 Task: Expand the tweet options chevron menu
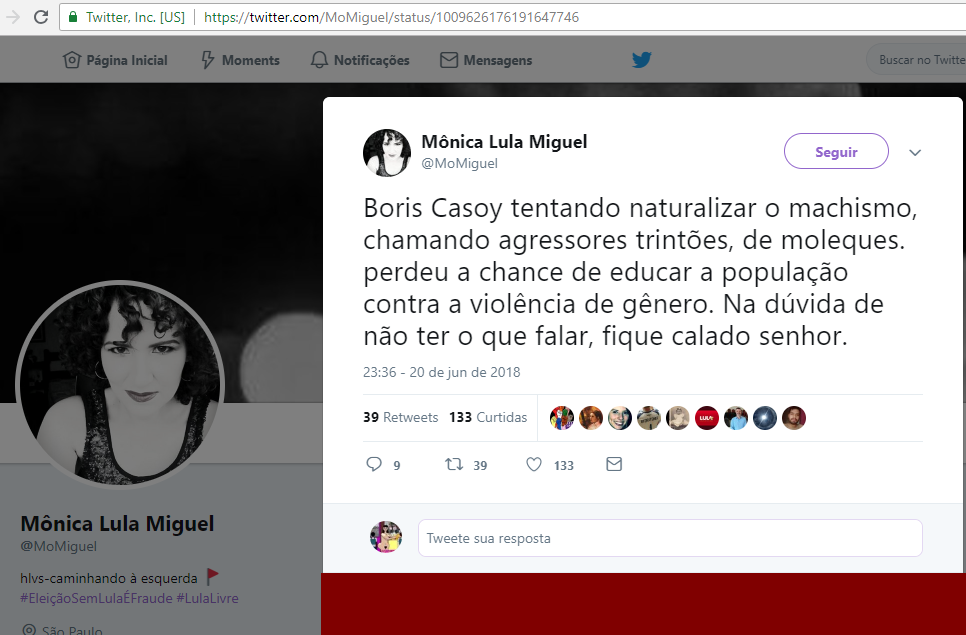(915, 152)
